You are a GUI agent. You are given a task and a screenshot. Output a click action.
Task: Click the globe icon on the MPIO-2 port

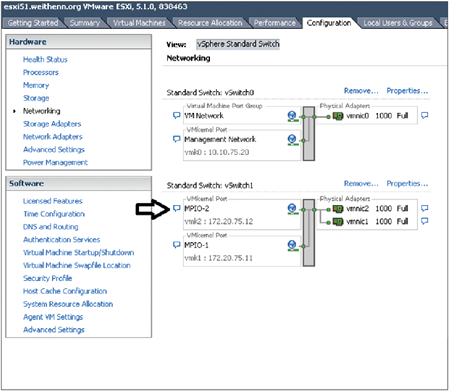pos(292,209)
